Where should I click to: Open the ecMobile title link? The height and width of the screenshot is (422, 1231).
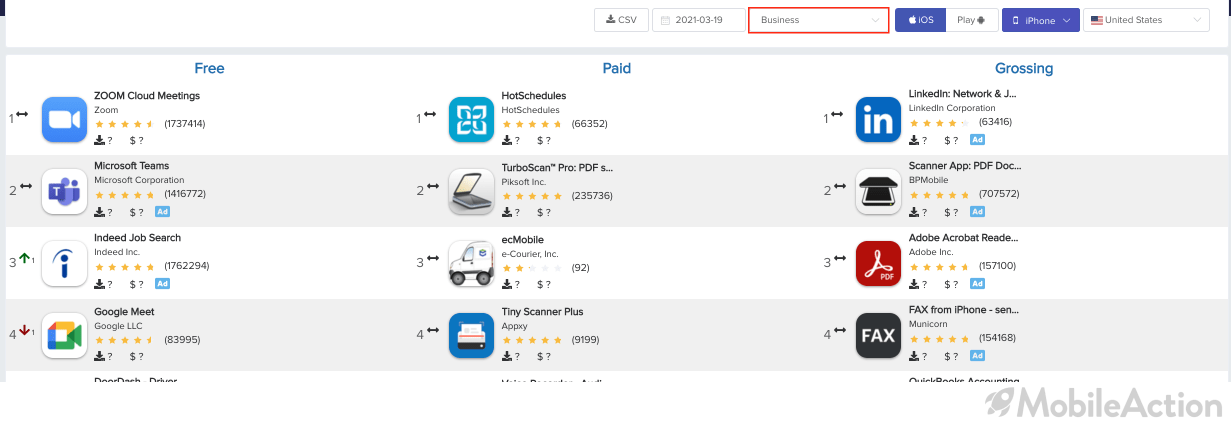(524, 238)
